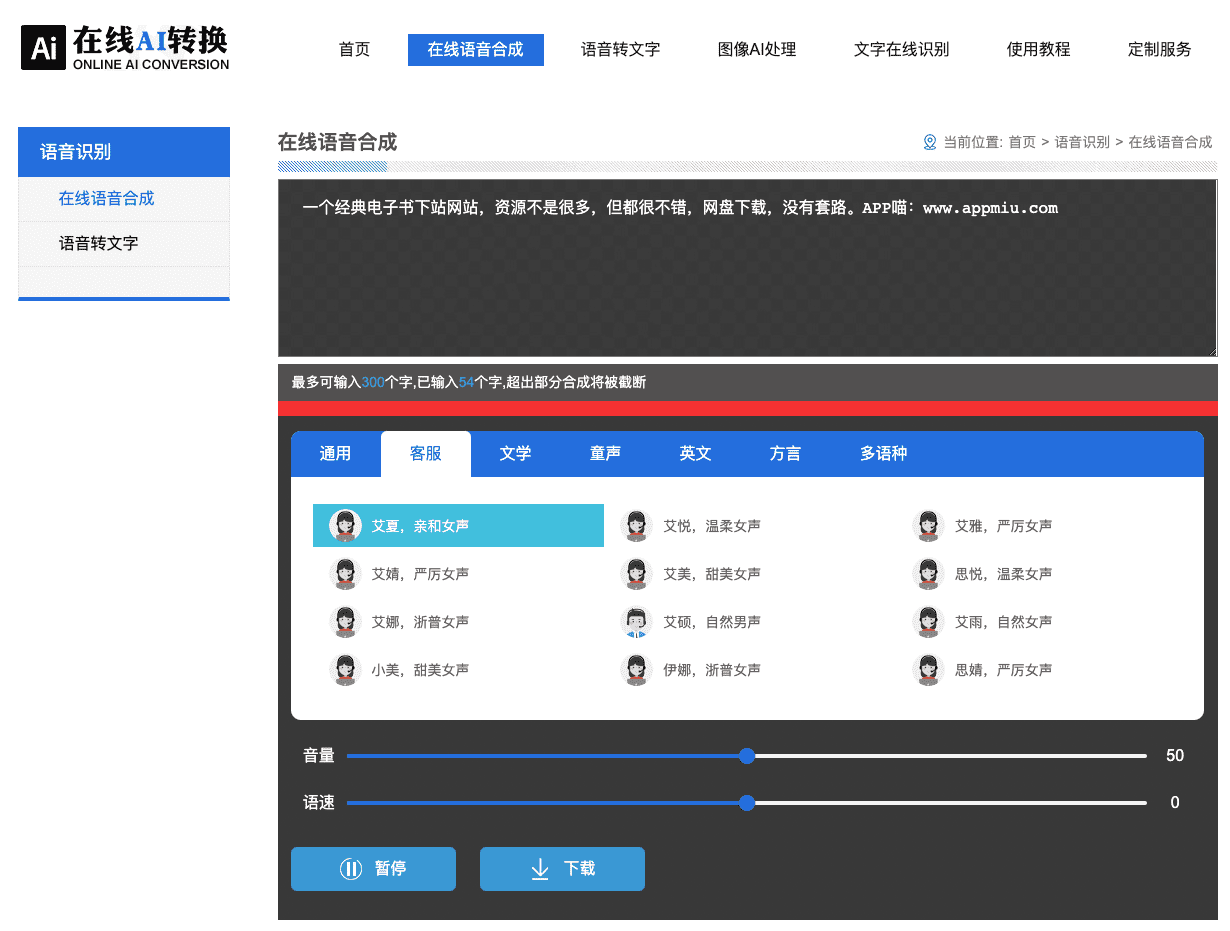The image size is (1230, 931).
Task: Click the 小美 voice avatar icon
Action: click(x=346, y=670)
